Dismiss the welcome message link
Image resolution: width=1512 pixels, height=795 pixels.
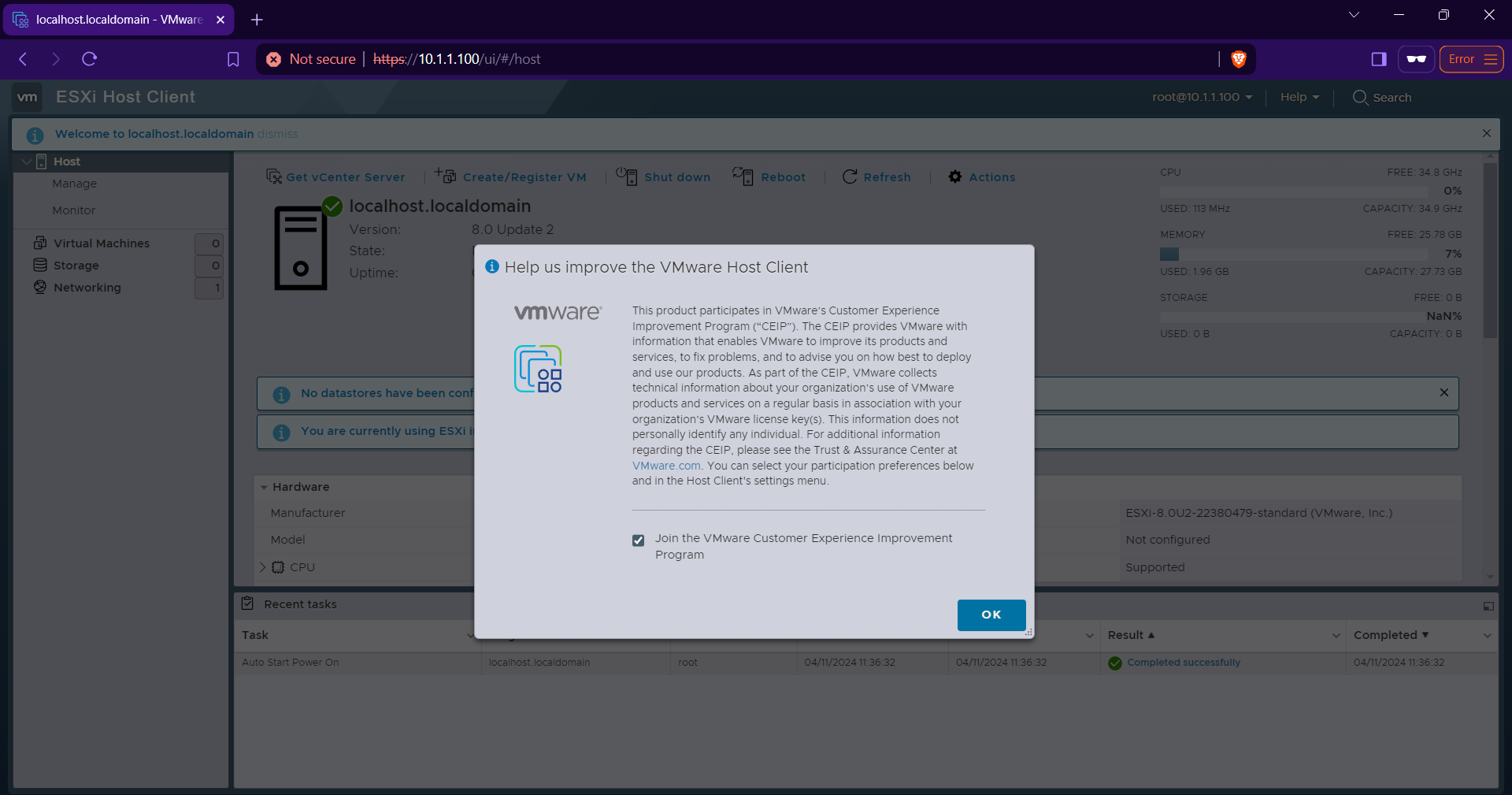coord(277,134)
